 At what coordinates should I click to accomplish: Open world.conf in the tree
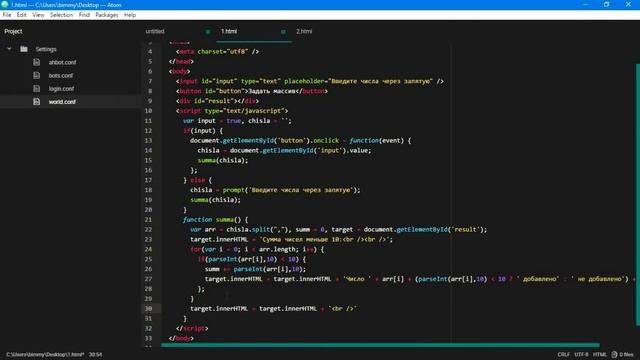(x=62, y=102)
